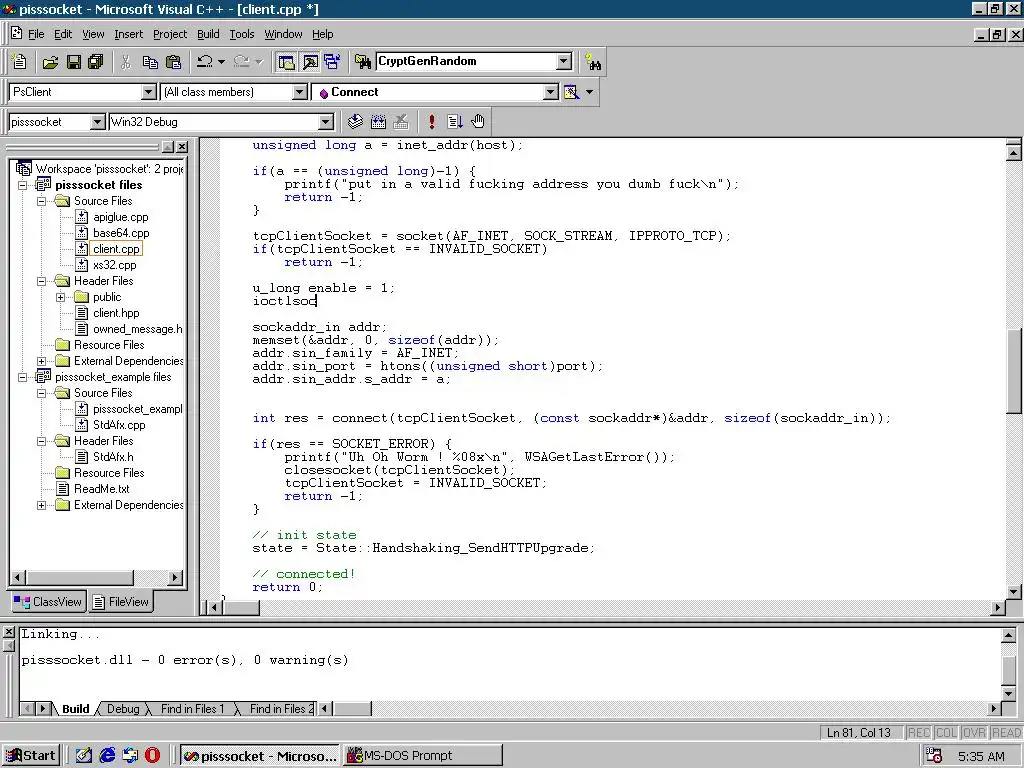Switch to the ClassView tab
Screen dimensions: 1024x768
click(48, 601)
